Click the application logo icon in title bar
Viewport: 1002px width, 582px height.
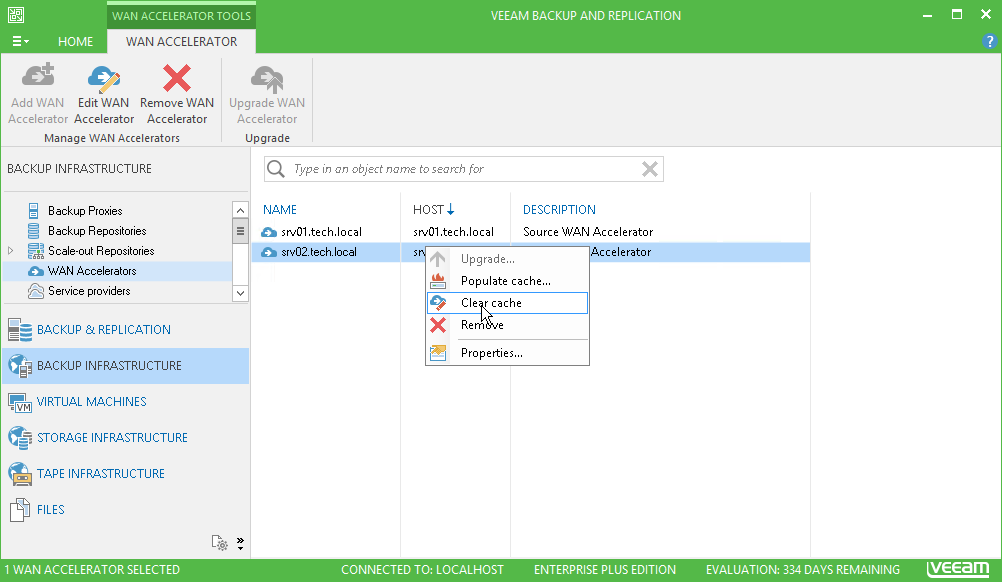click(16, 15)
